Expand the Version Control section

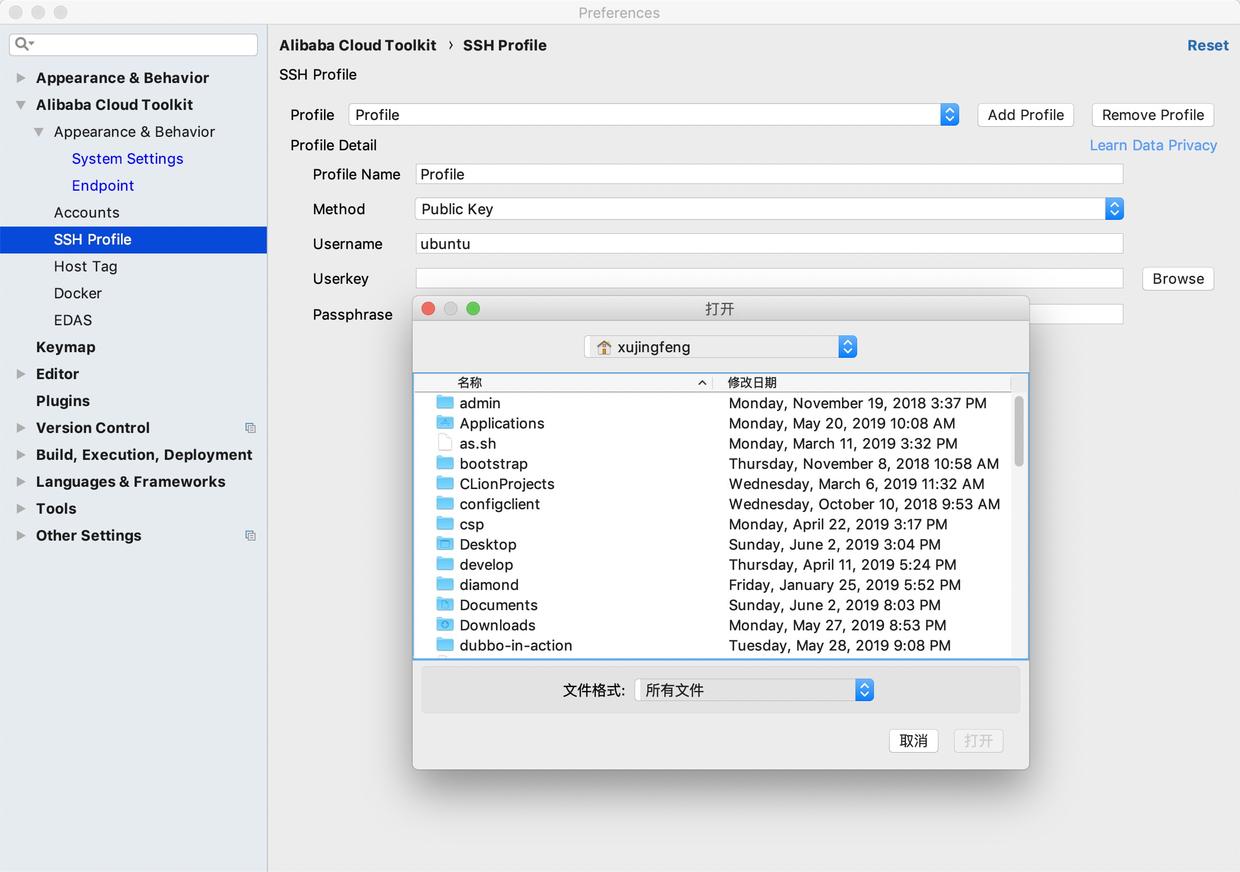point(21,428)
